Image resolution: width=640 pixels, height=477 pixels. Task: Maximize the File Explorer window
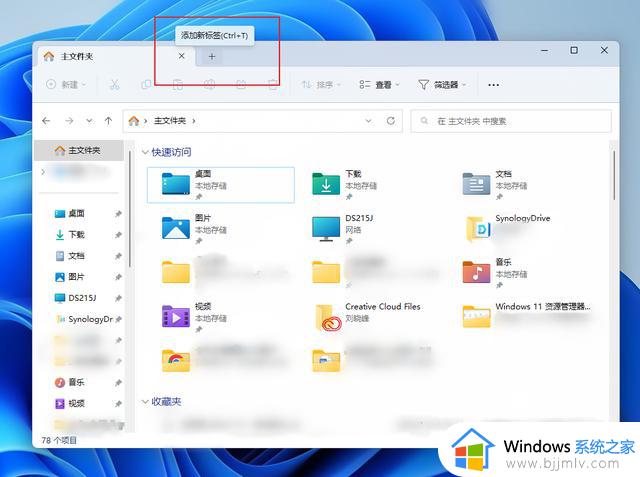[574, 51]
